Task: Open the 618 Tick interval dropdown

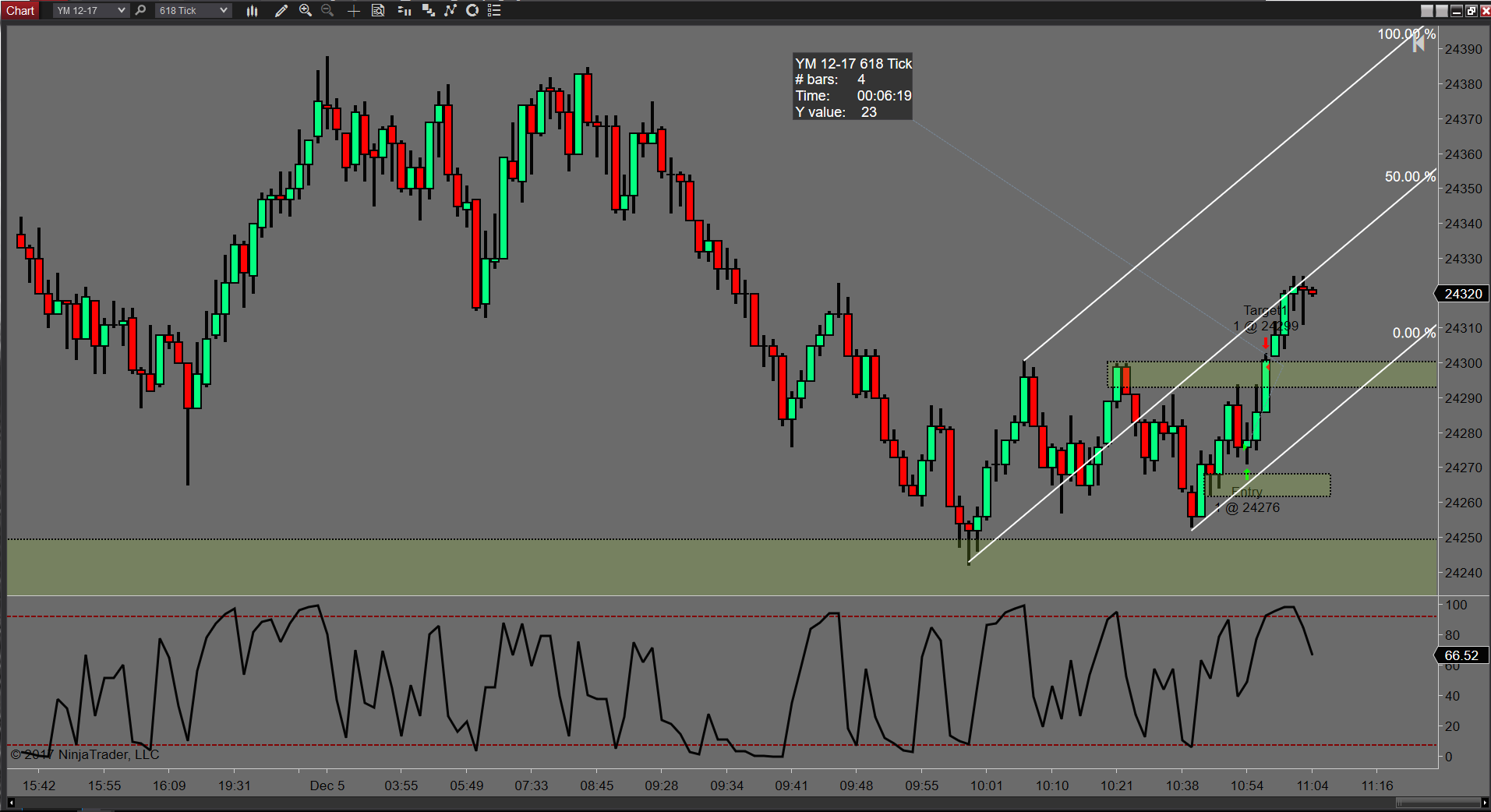Action: 193,10
